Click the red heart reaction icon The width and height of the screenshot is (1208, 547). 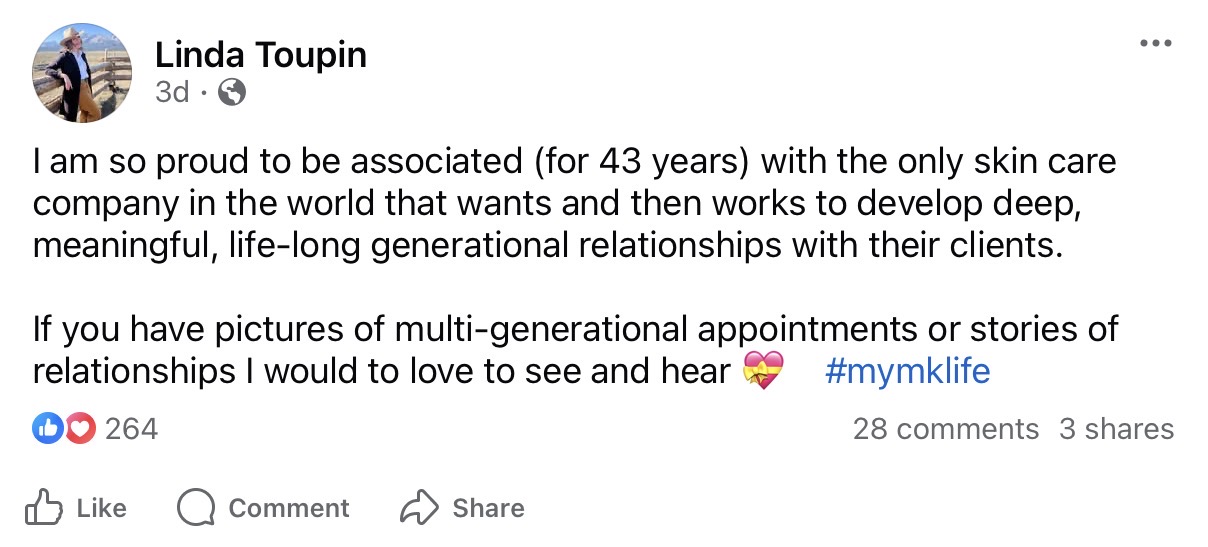[x=79, y=429]
